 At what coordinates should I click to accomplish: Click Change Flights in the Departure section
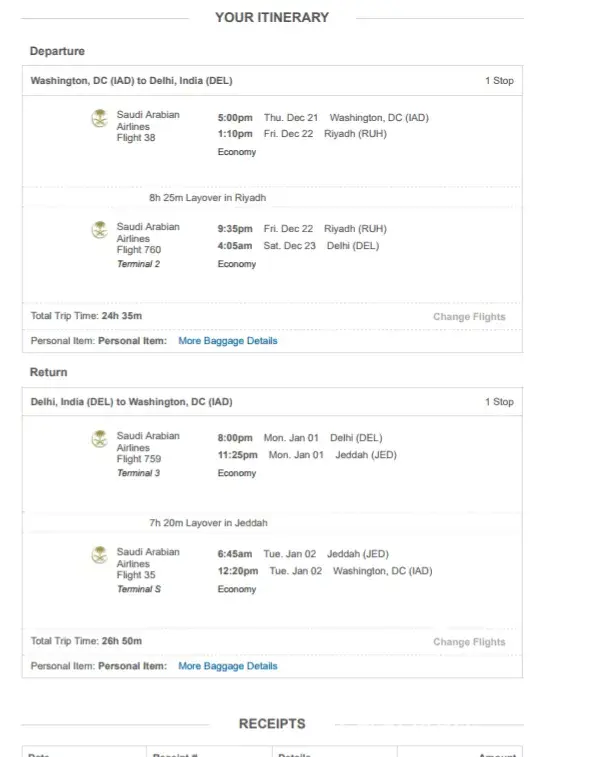pos(469,317)
